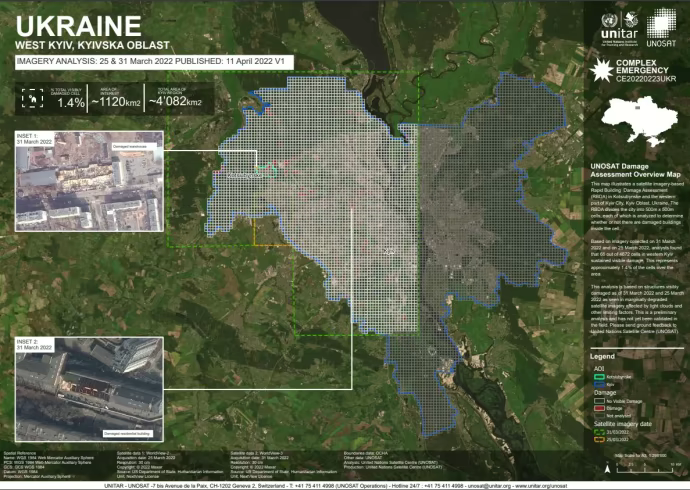Screen dimensions: 690x490
Task: Click the UKRAINE map title
Action: 79,25
